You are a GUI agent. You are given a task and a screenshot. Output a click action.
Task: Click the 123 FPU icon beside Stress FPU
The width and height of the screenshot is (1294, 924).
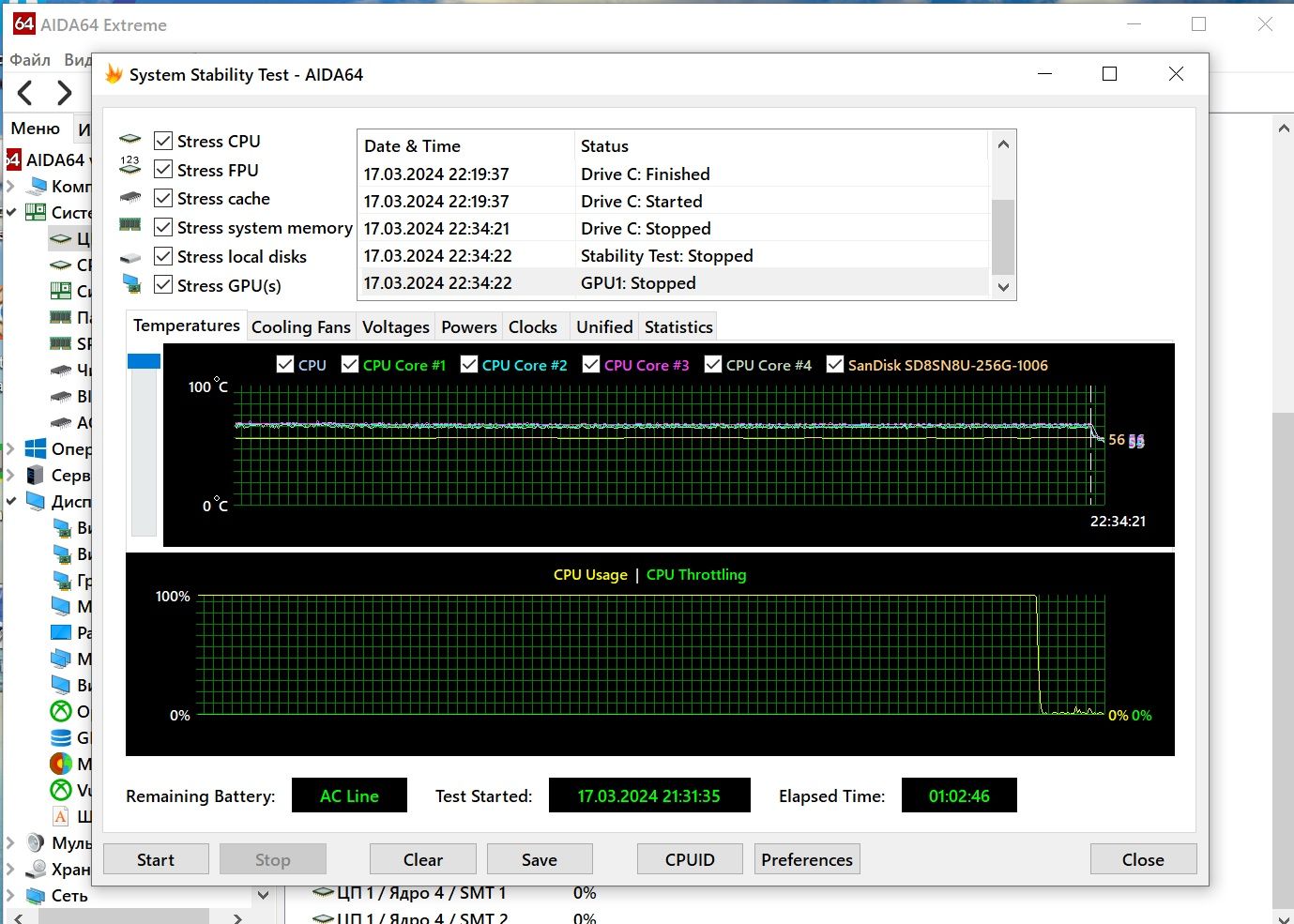[x=130, y=167]
